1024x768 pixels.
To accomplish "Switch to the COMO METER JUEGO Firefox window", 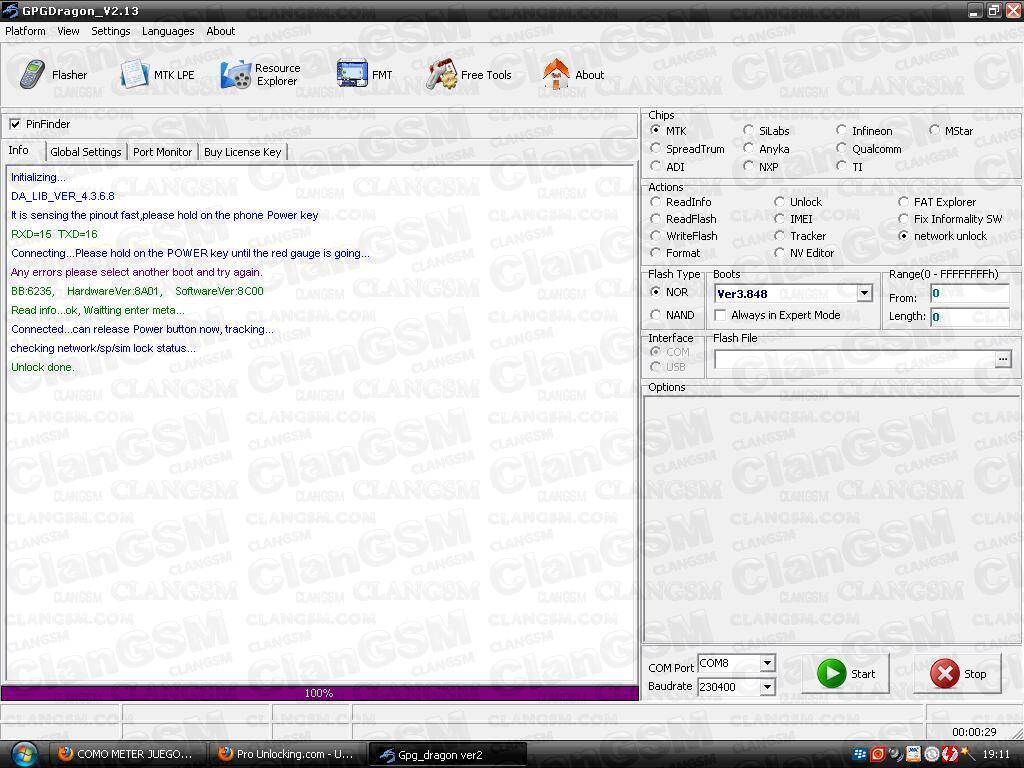I will (x=126, y=754).
